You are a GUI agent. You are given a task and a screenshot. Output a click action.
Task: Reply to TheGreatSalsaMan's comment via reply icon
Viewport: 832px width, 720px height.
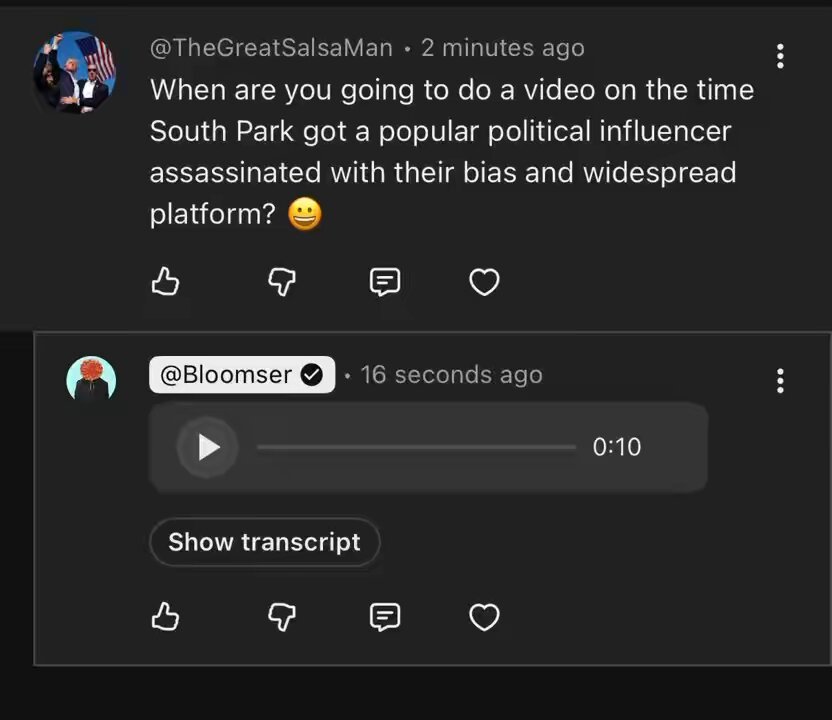[385, 282]
